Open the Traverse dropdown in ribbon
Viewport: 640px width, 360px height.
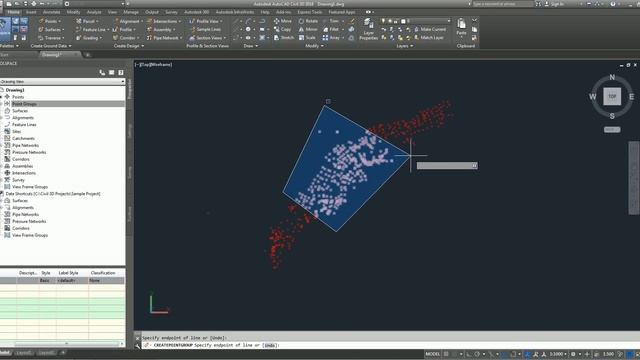tap(51, 38)
